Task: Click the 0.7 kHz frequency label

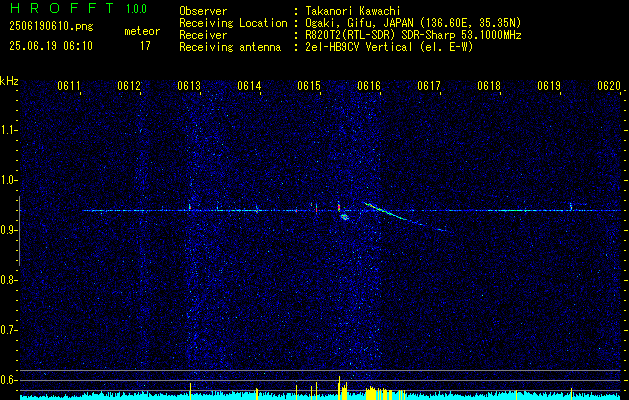Action: [8, 330]
